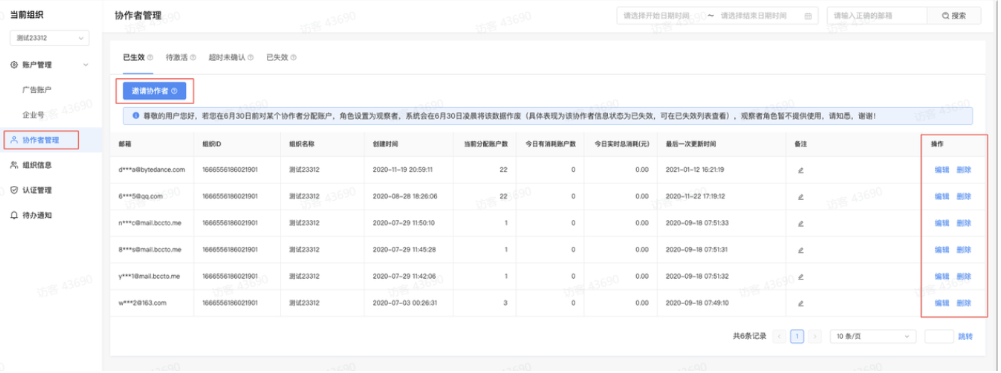Focus the email search box
Screen dimensions: 1001x373
(877, 16)
